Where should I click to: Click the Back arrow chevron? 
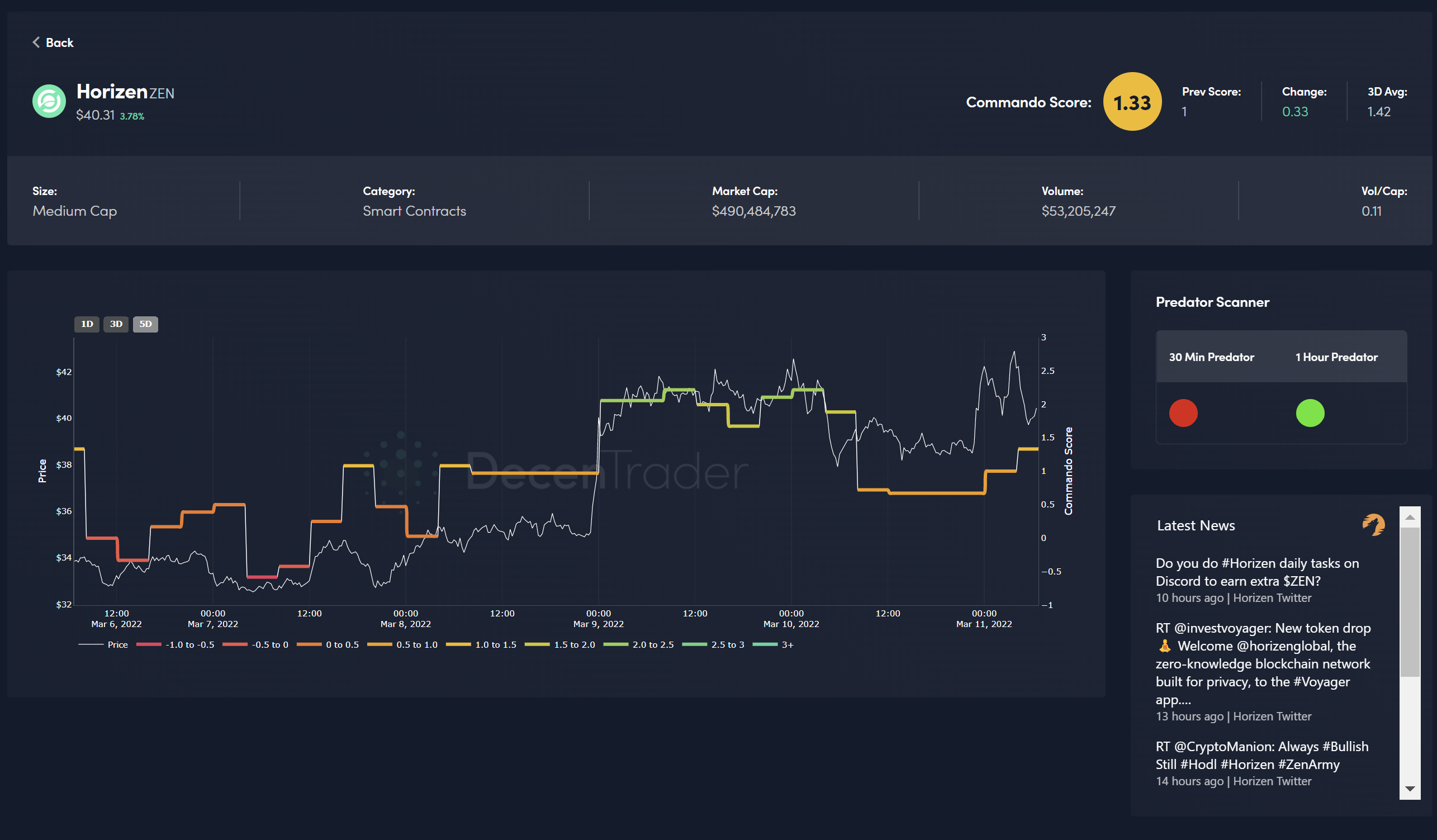coord(36,42)
